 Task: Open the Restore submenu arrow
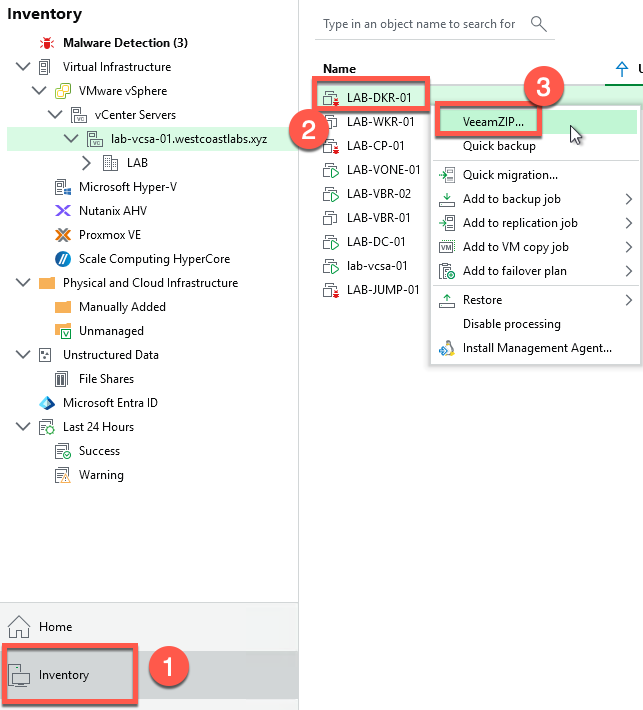tap(628, 300)
